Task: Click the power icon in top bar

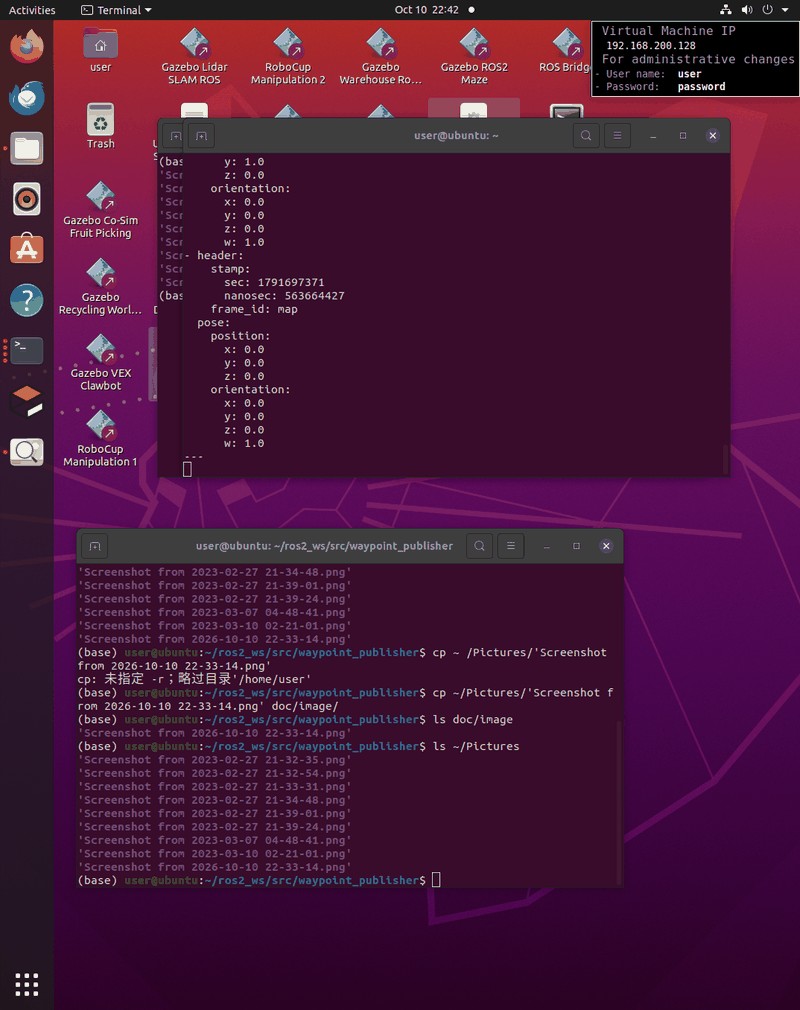Action: click(x=767, y=10)
